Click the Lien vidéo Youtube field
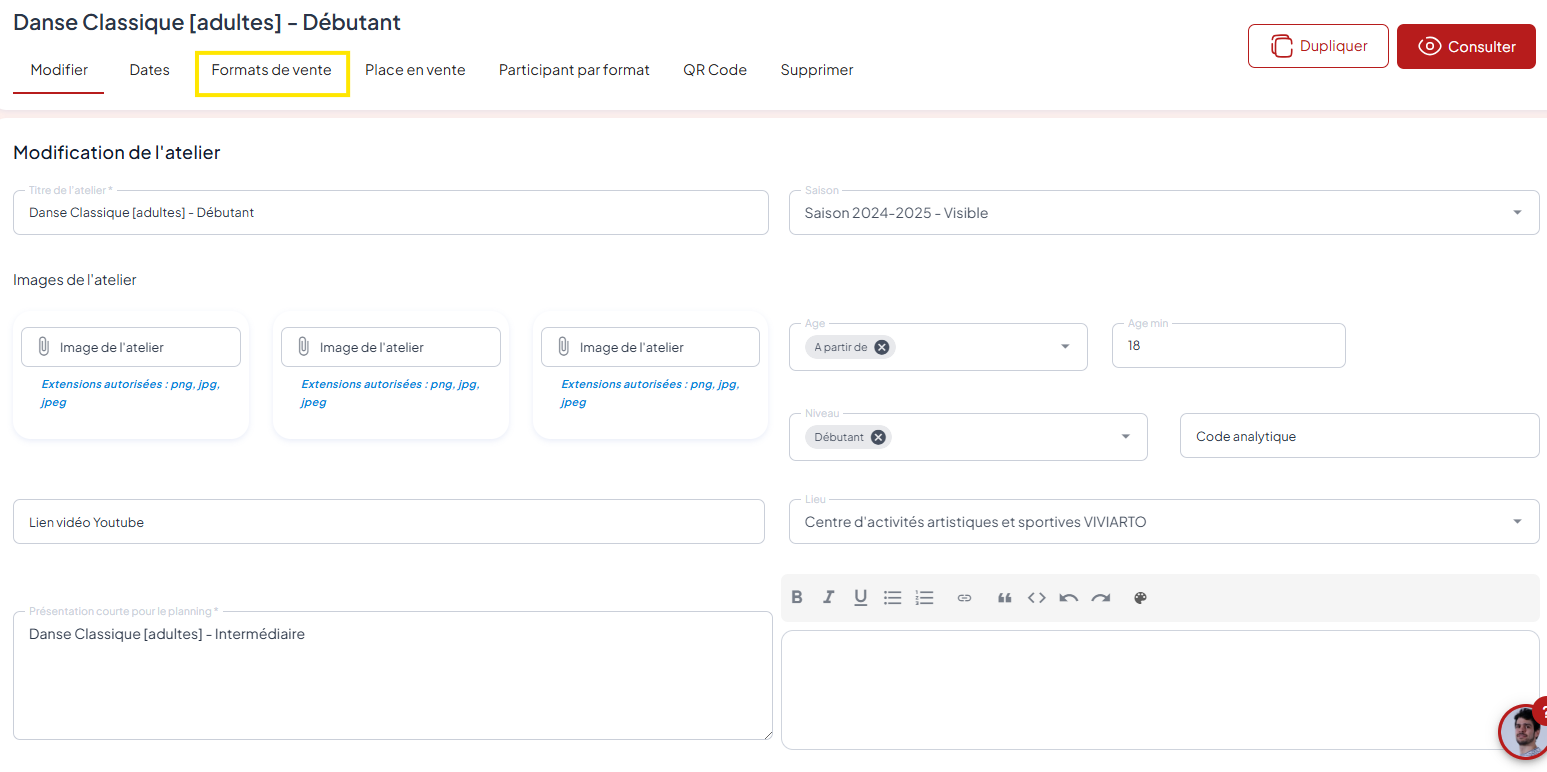This screenshot has height=772, width=1547. click(388, 522)
